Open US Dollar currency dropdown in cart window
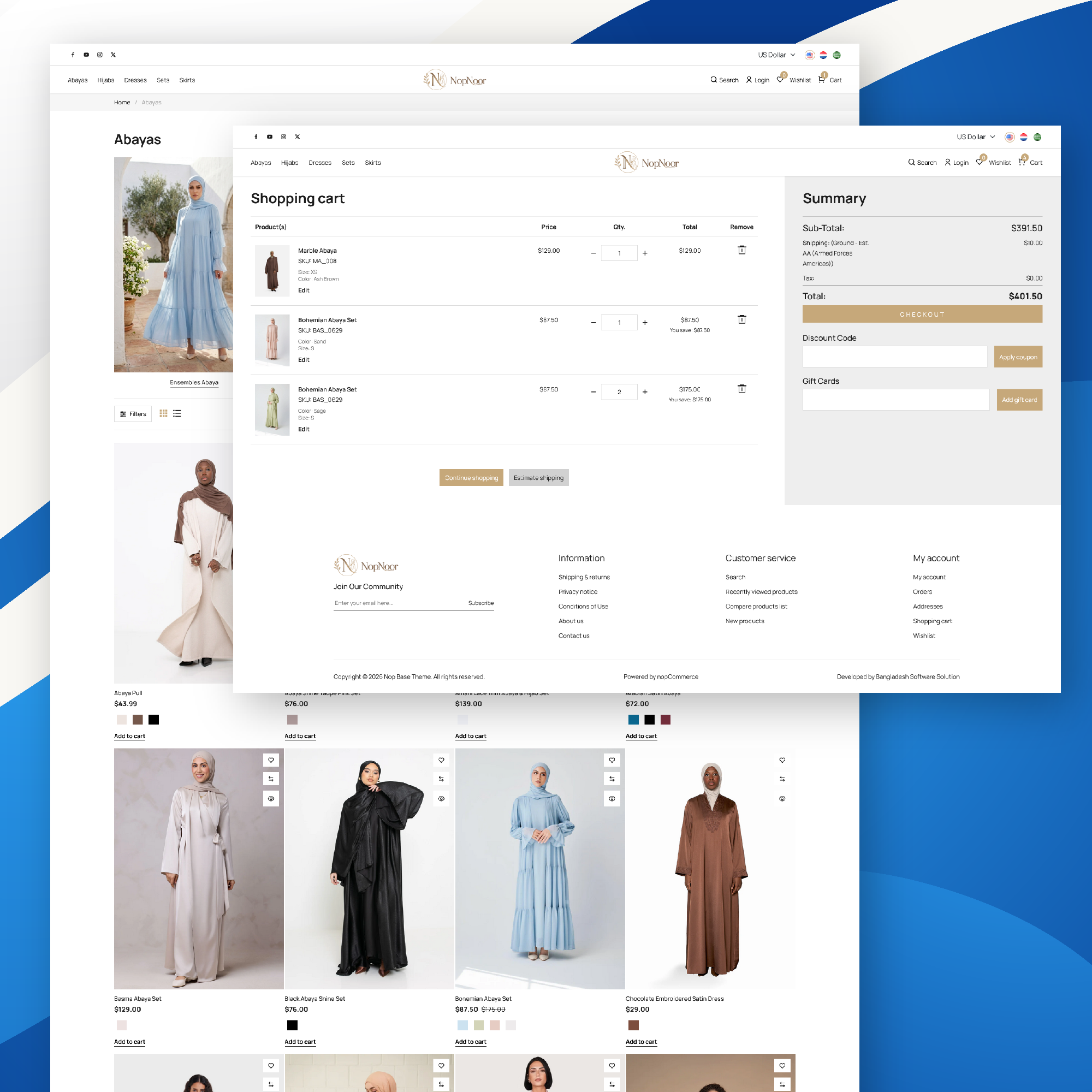 click(x=976, y=137)
